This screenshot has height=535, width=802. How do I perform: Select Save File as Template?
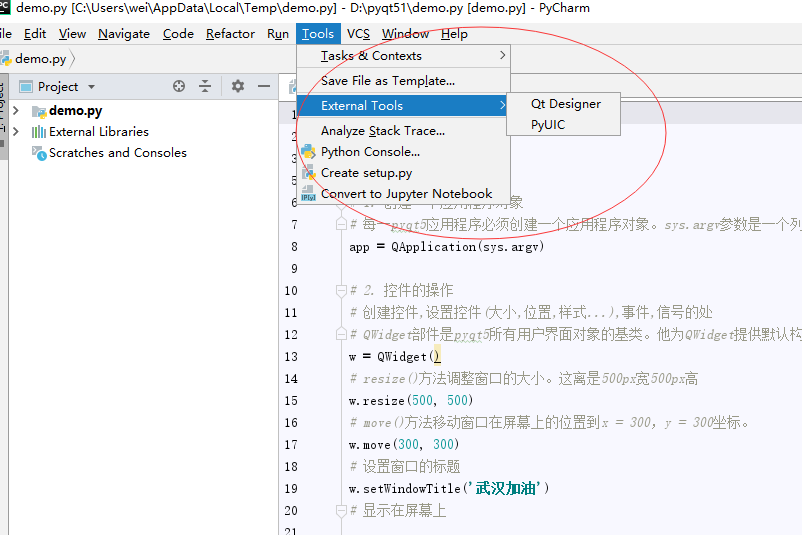pos(404,81)
